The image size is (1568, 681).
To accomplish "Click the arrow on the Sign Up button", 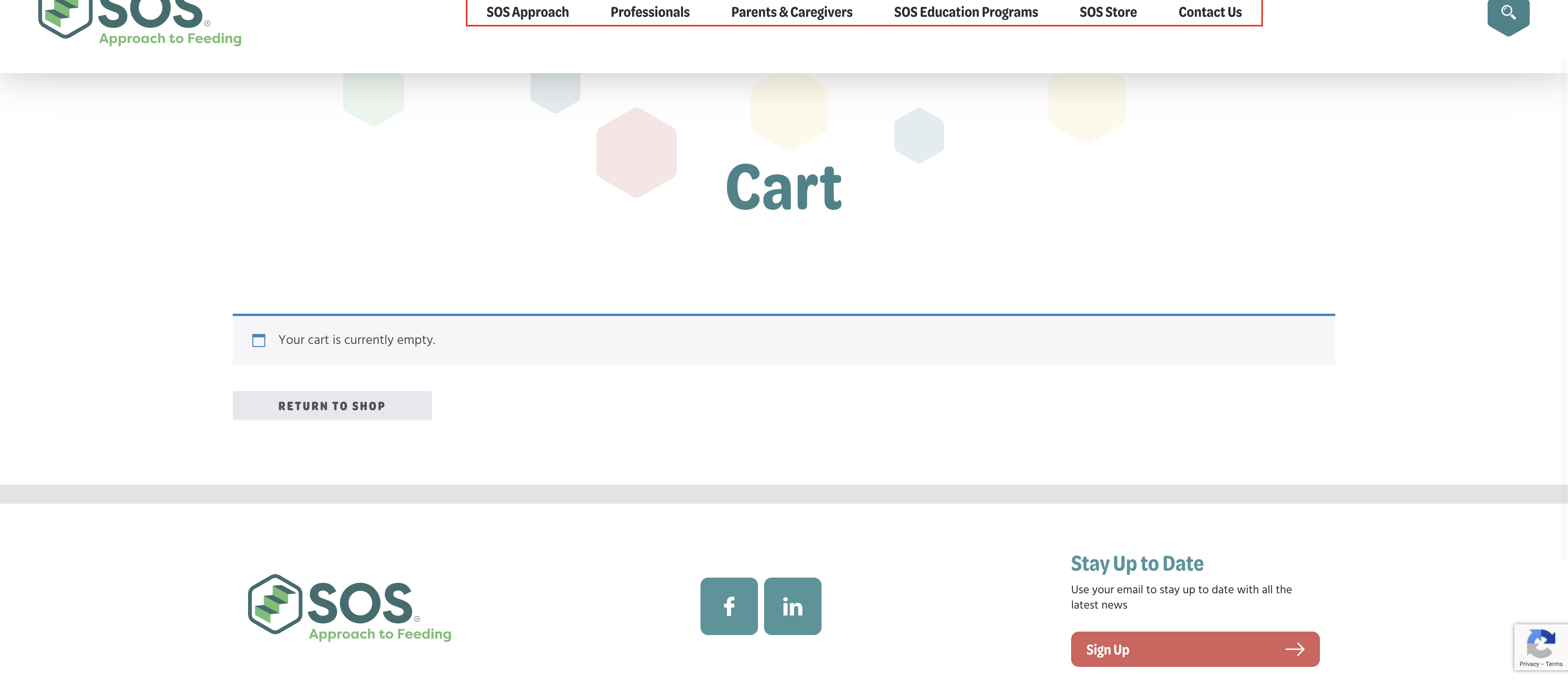I will click(x=1295, y=649).
